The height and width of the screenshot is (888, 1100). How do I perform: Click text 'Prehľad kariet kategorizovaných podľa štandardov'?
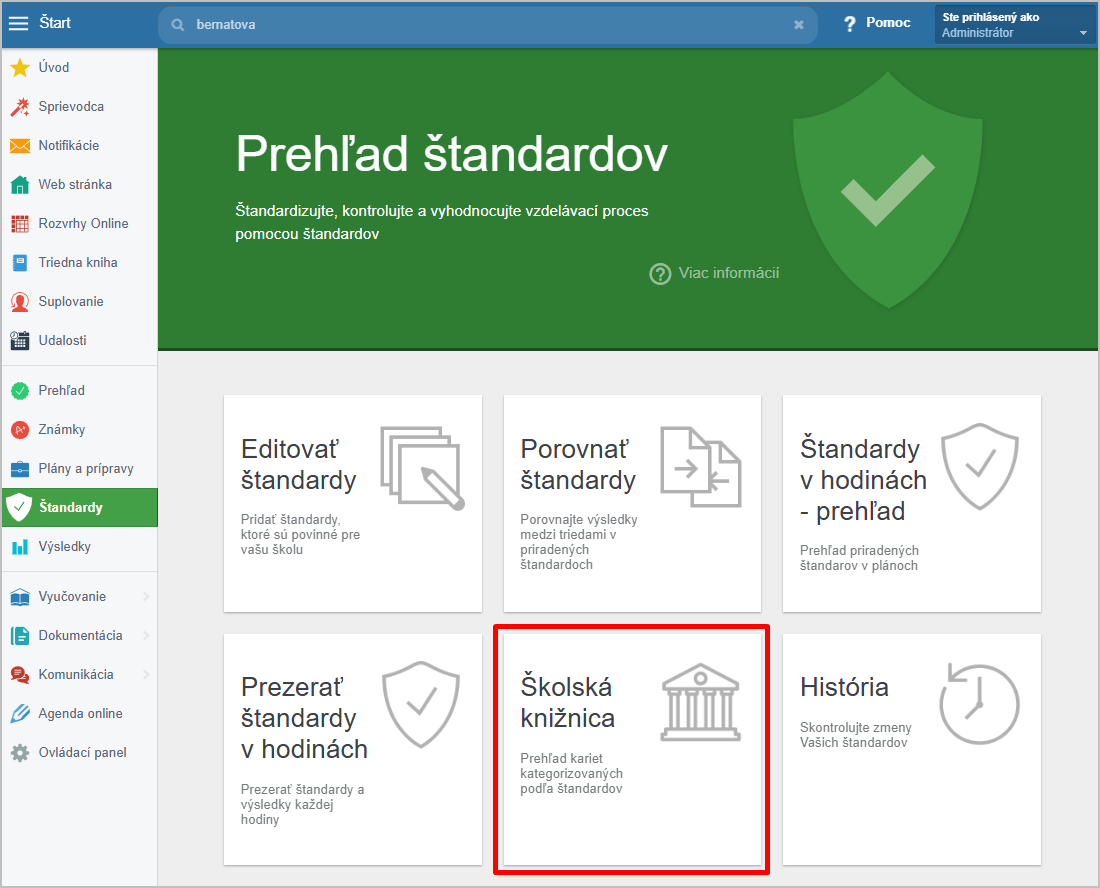[x=571, y=774]
